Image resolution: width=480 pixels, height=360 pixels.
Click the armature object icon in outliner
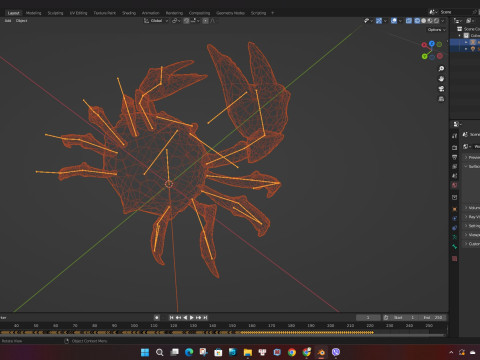pyautogui.click(x=473, y=42)
